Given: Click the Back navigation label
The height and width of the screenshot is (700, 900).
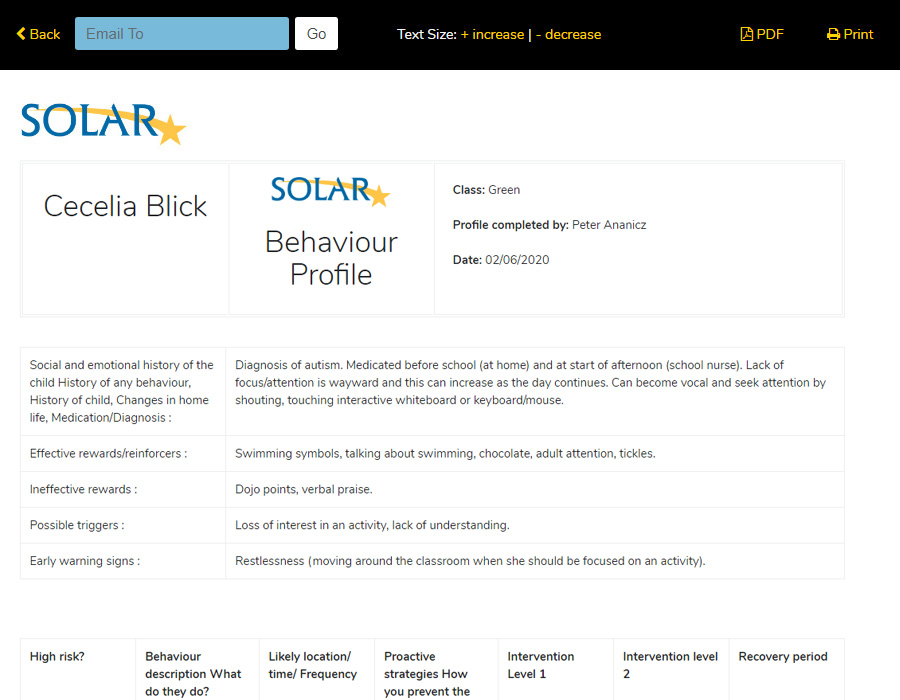Looking at the screenshot, I should pos(43,33).
